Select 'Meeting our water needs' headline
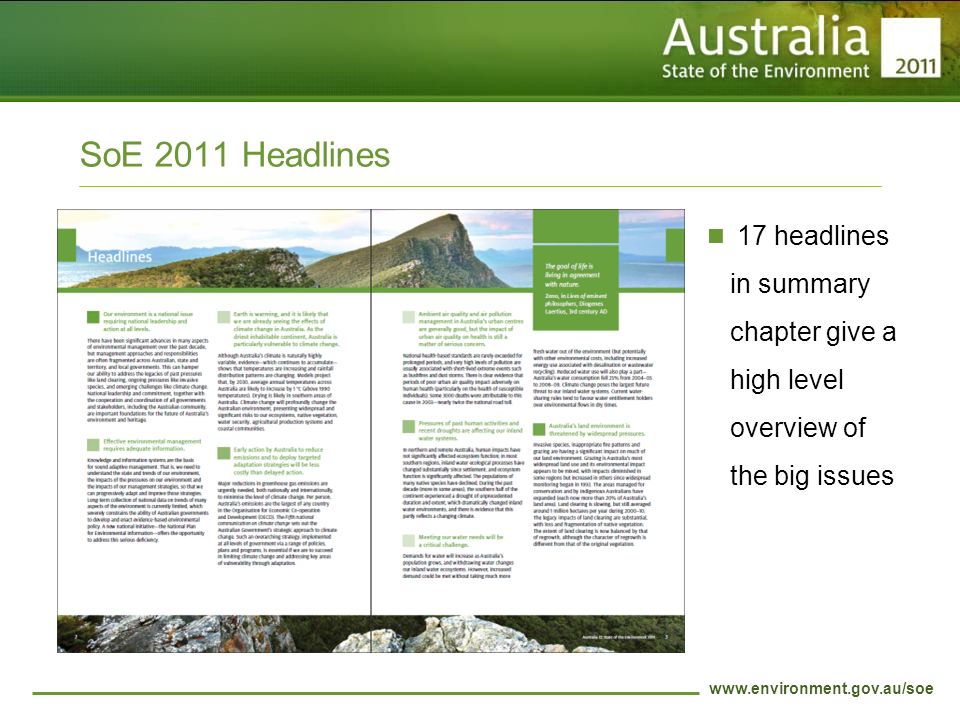This screenshot has height=720, width=960. click(460, 541)
